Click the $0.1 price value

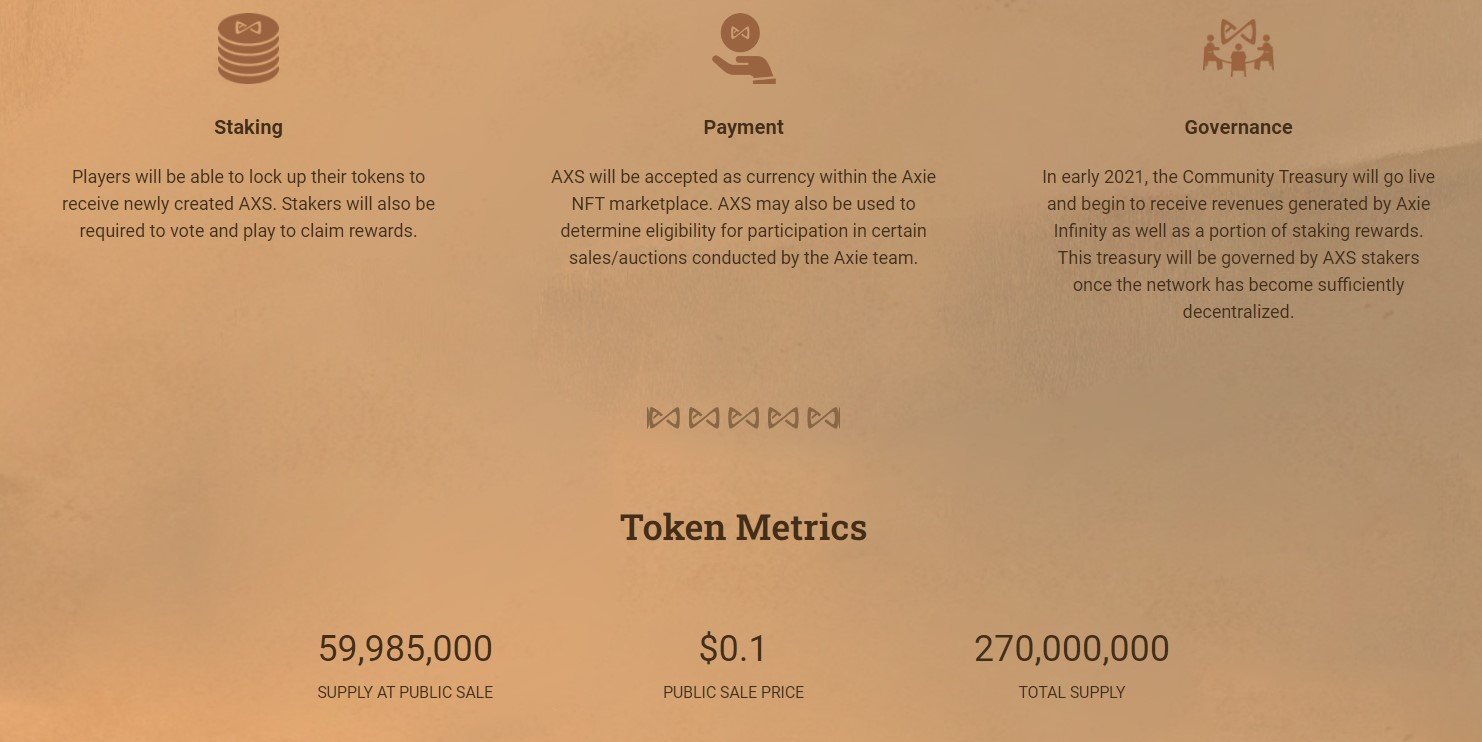733,649
